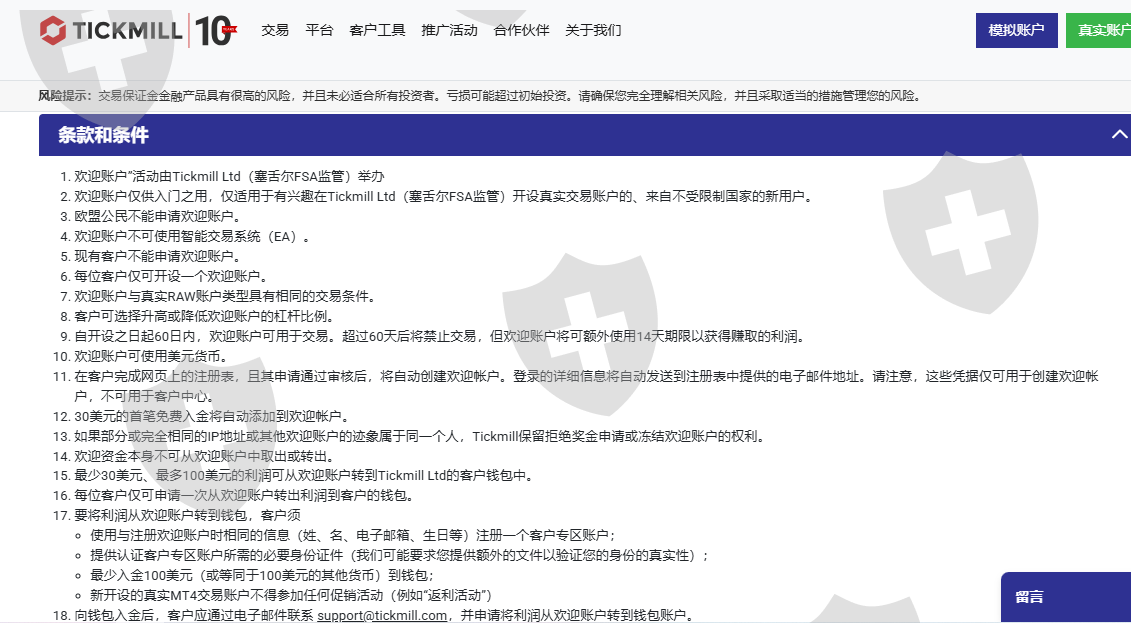Click term 11 about 注册表 and 电子邮件地址
1131x623 pixels.
(x=586, y=386)
